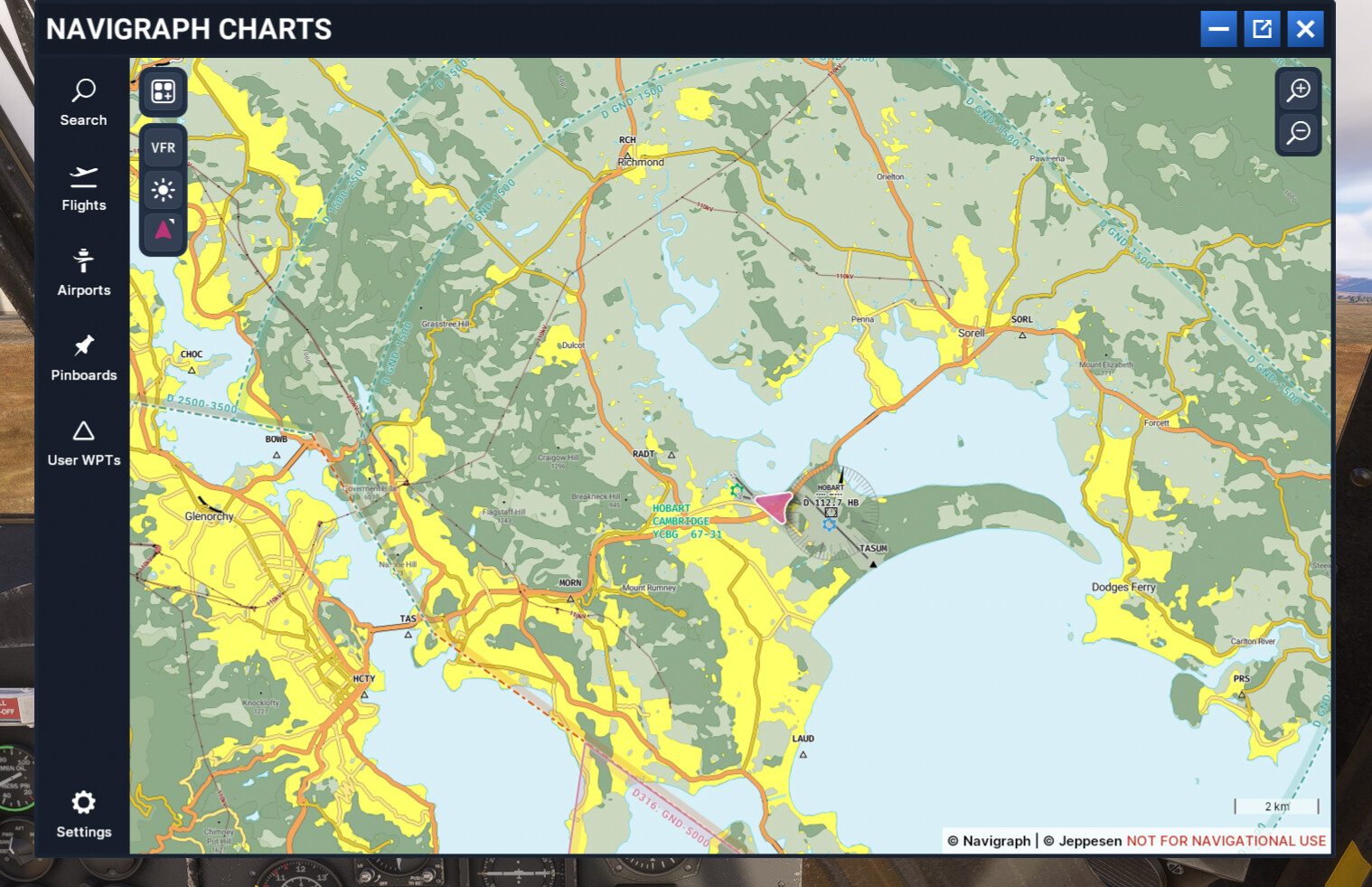
Task: Close the Navigraph Charts panel
Action: [x=1305, y=29]
